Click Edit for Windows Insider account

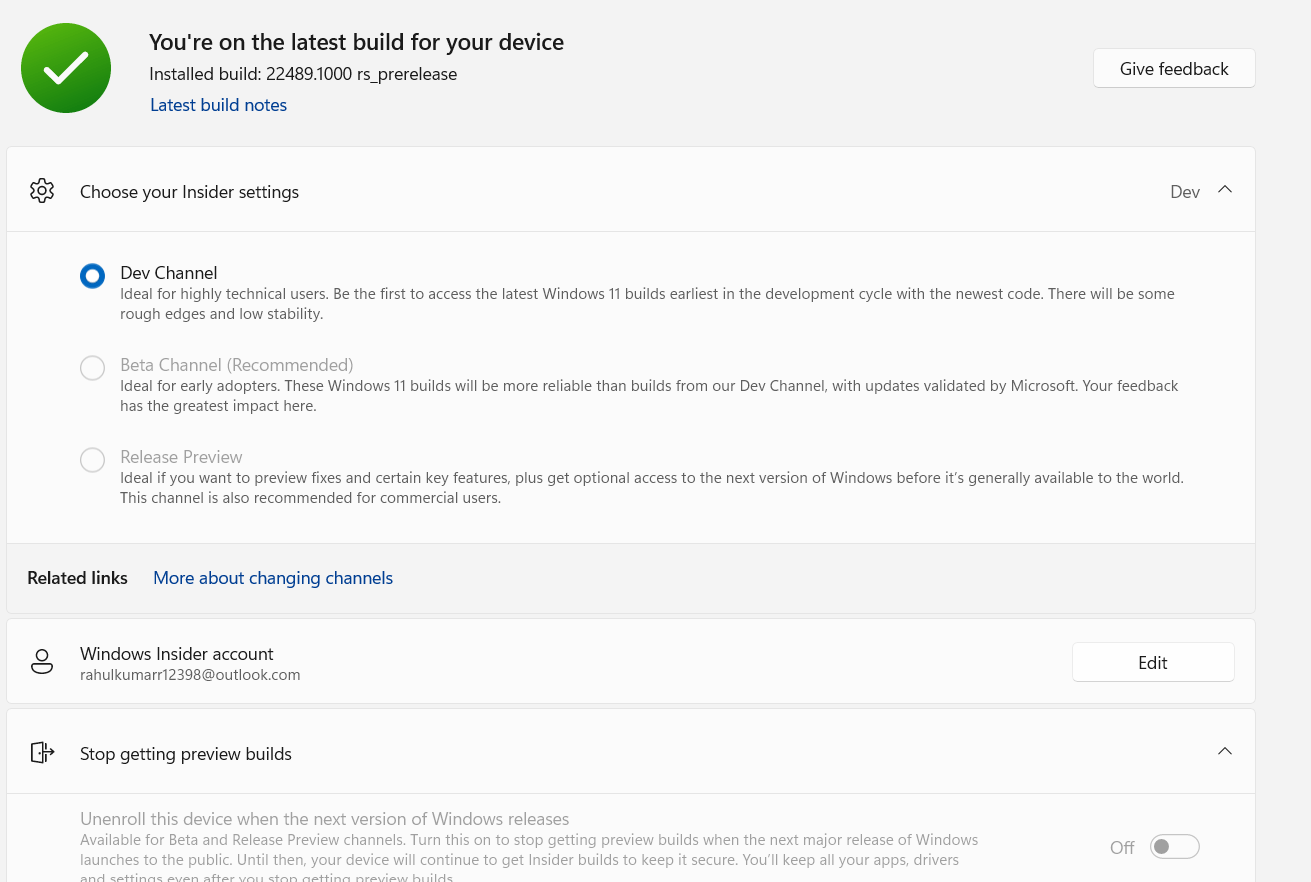point(1153,662)
